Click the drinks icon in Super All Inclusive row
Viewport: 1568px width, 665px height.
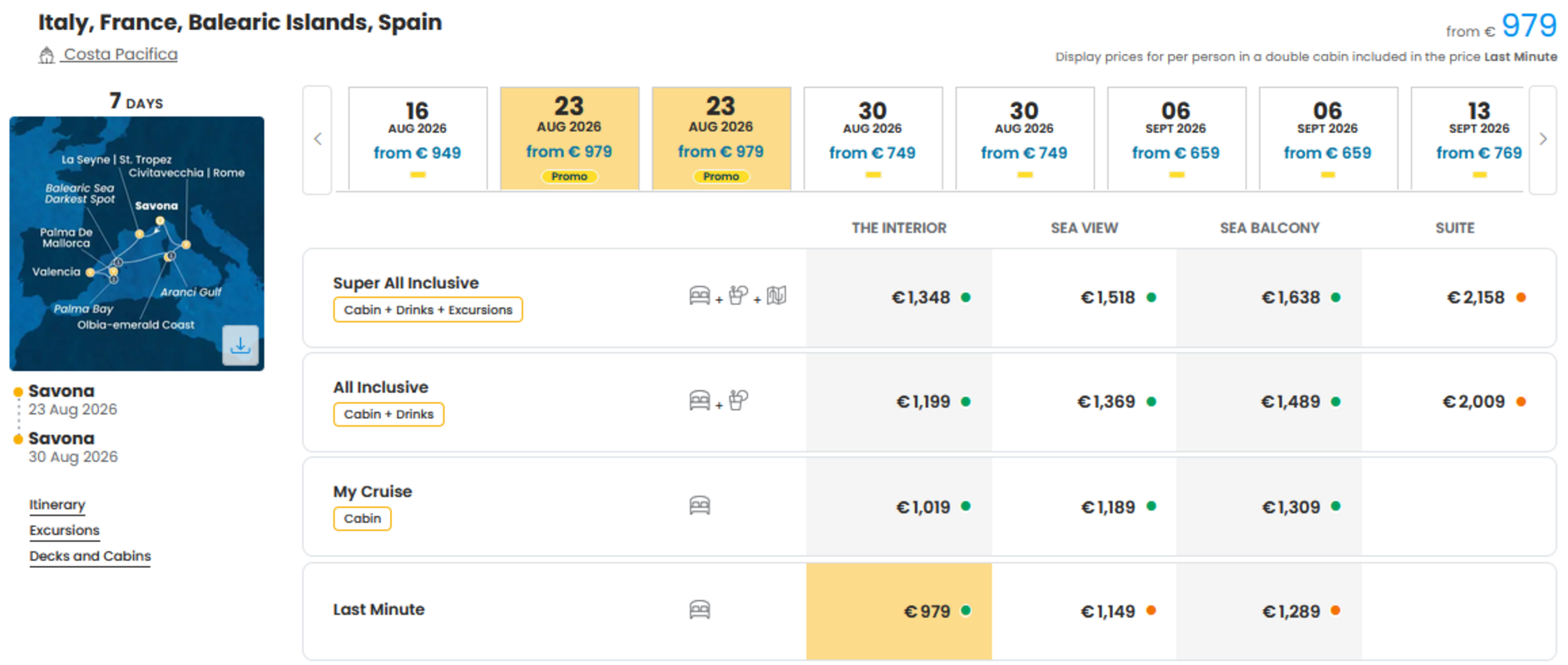point(738,296)
